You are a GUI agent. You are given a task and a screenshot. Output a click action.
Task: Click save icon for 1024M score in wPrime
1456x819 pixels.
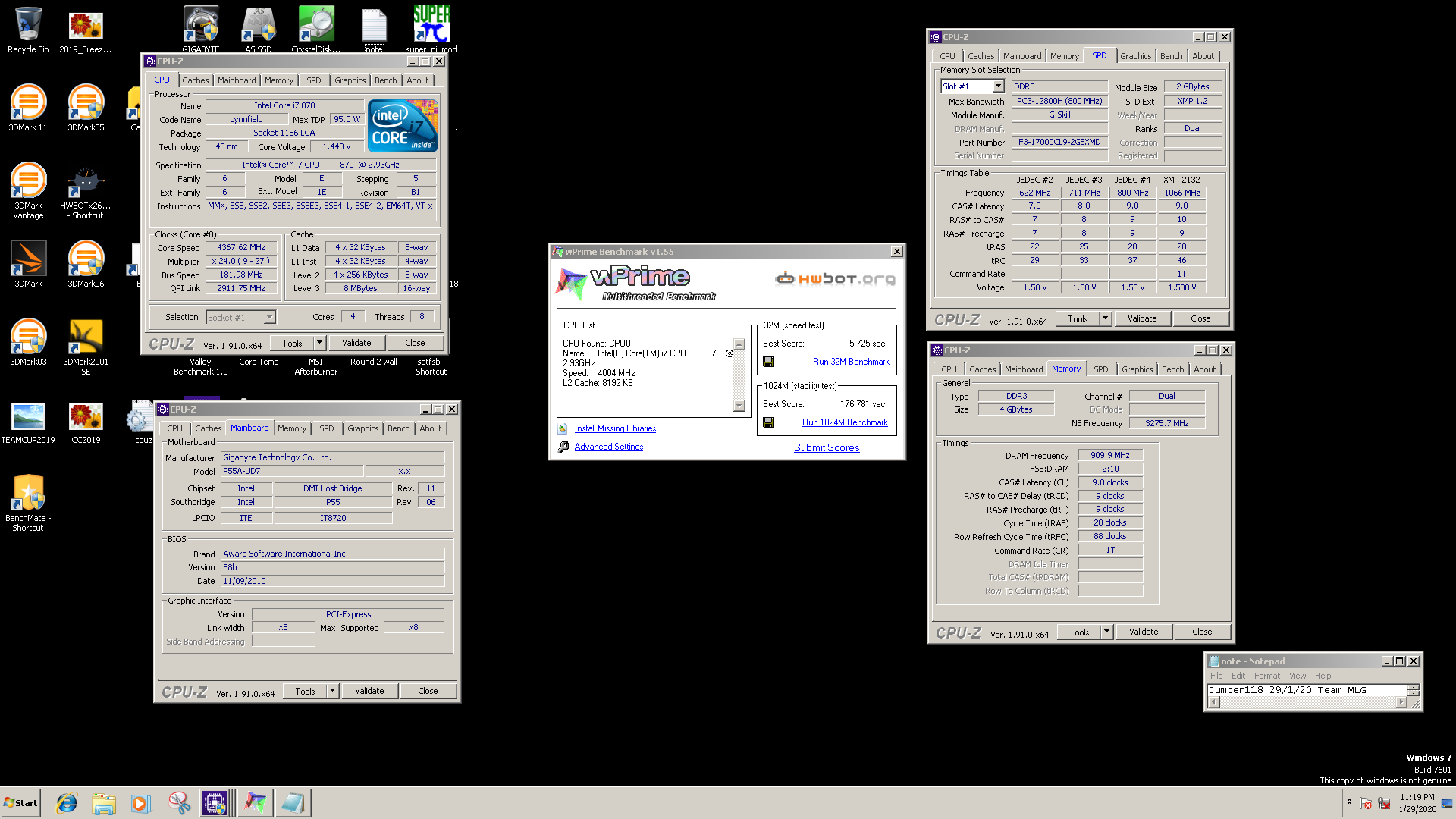click(768, 422)
